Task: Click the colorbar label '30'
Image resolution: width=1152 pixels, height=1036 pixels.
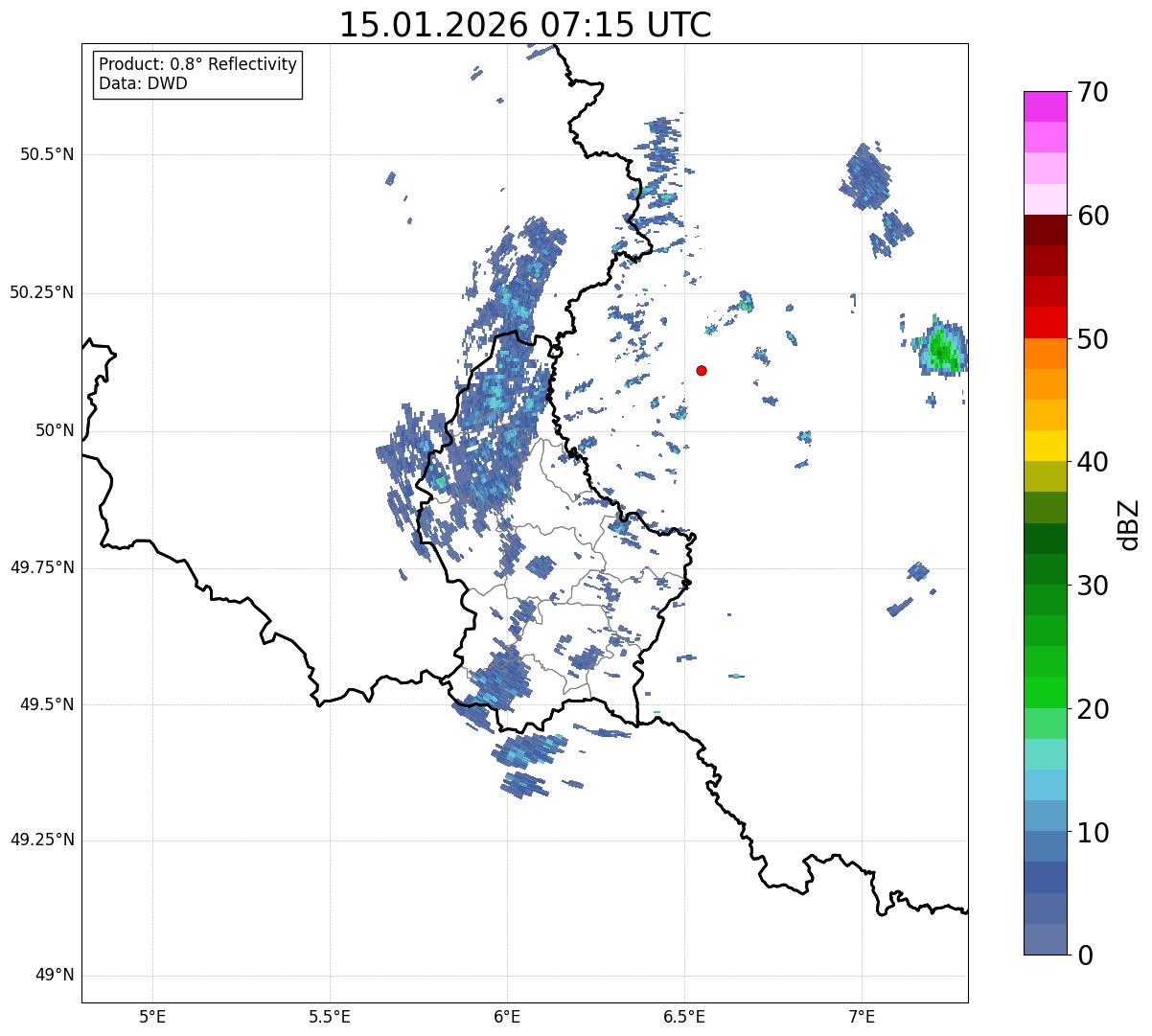Action: (x=1094, y=586)
